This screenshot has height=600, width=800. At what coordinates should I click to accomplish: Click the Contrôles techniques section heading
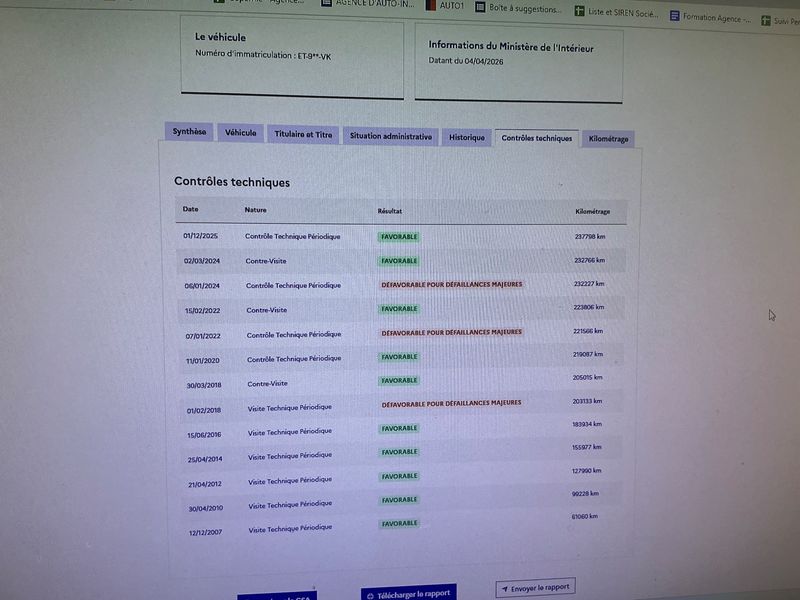(x=232, y=182)
